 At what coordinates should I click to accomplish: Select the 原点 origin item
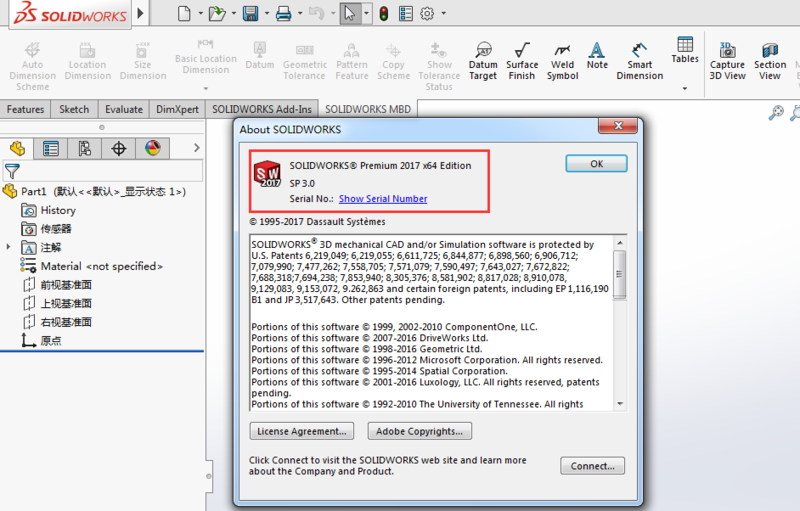[x=41, y=341]
